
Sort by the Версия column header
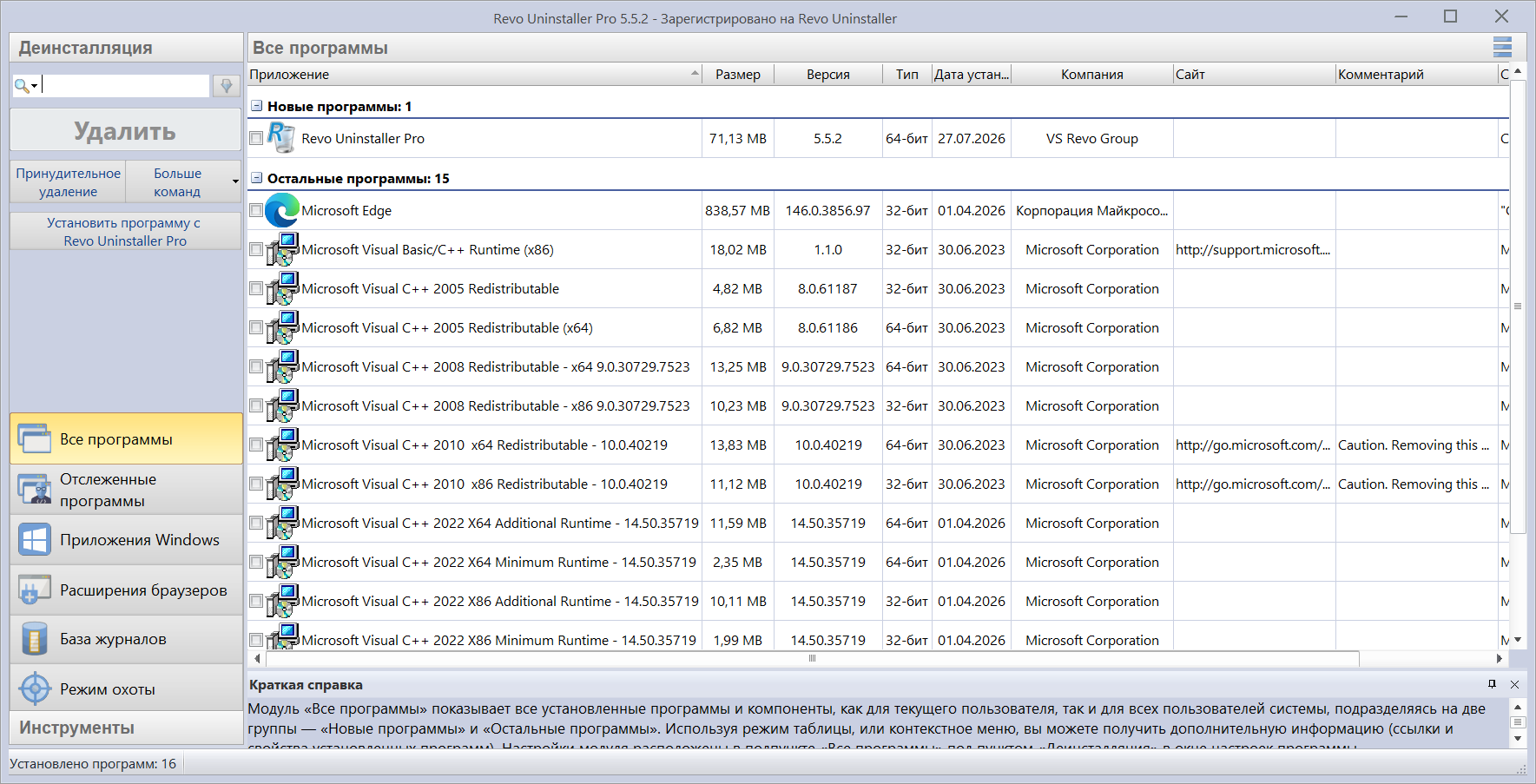click(x=828, y=74)
